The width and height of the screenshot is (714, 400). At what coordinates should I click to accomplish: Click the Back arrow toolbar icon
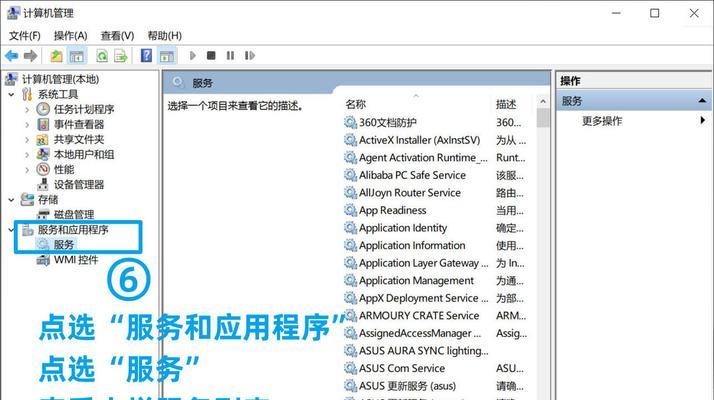point(11,56)
